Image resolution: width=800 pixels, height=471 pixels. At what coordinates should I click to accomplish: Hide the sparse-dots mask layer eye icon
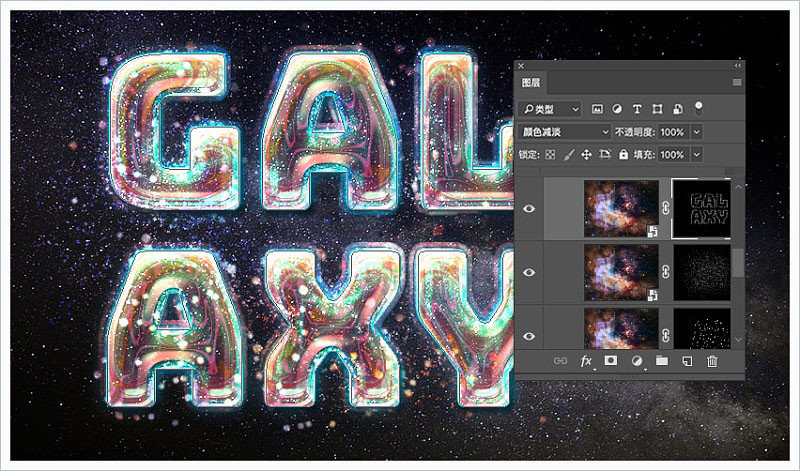click(x=529, y=336)
